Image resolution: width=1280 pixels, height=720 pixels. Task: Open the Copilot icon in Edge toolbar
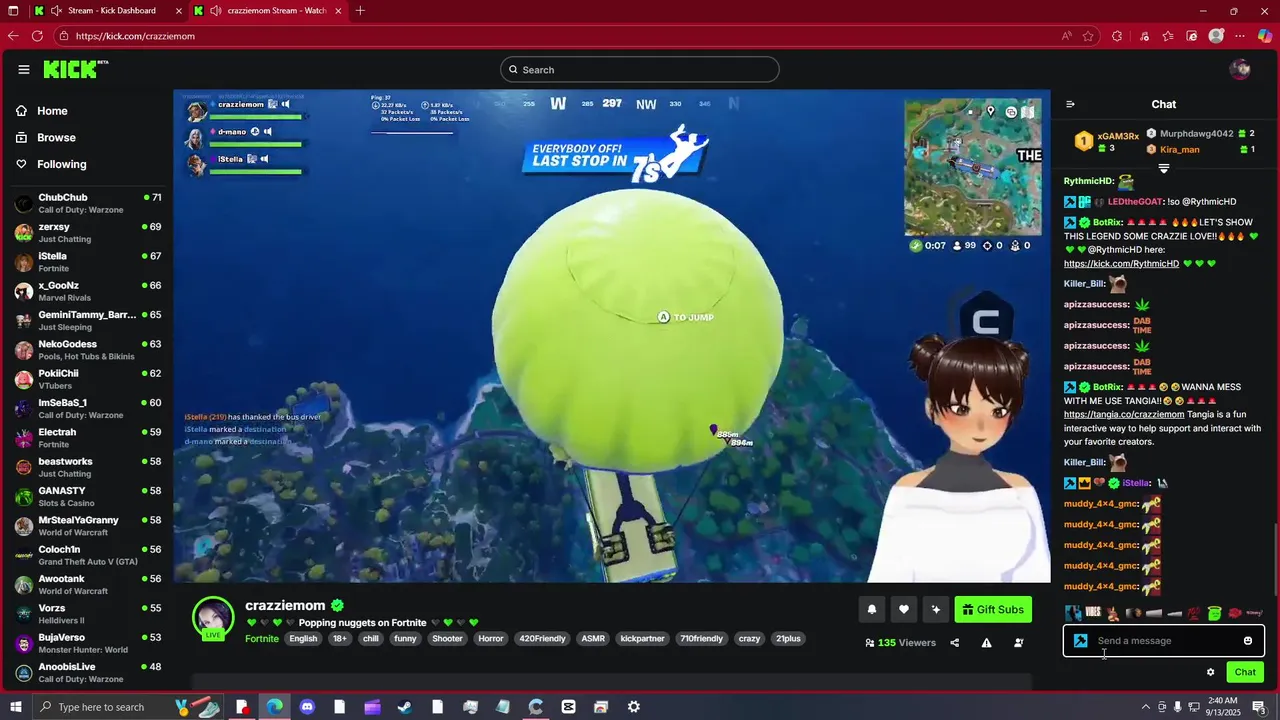[1265, 36]
